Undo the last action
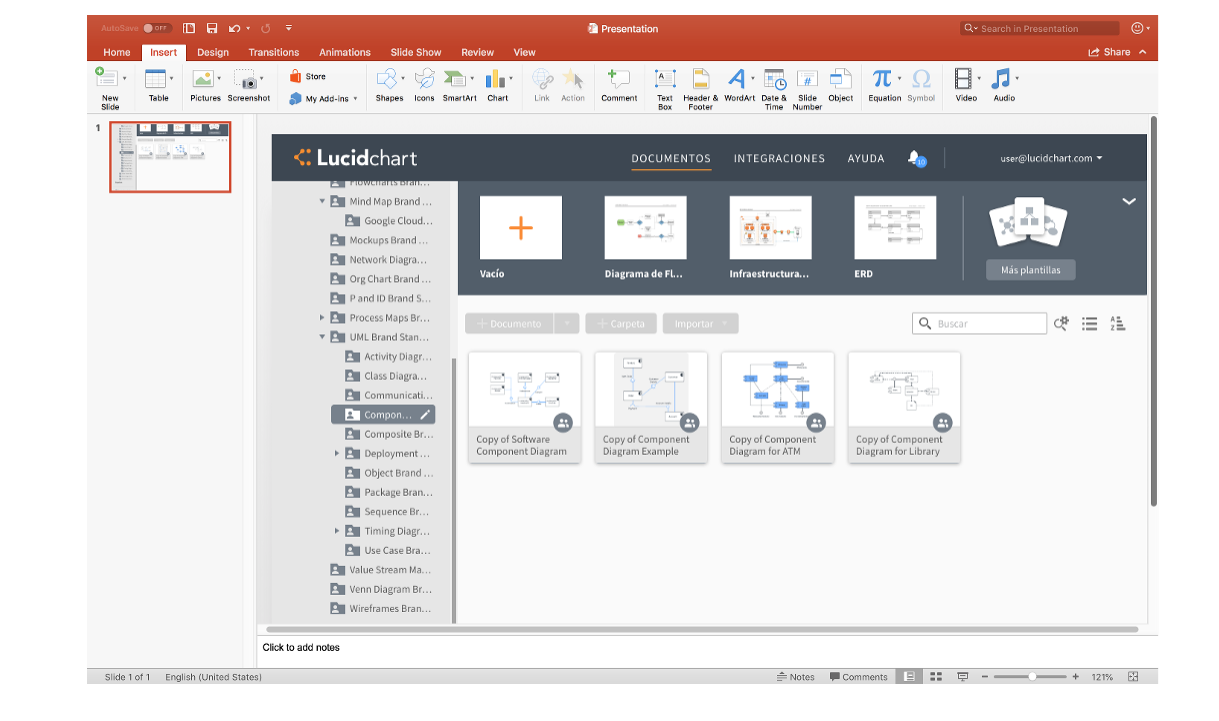Image resolution: width=1219 pixels, height=721 pixels. [x=234, y=28]
